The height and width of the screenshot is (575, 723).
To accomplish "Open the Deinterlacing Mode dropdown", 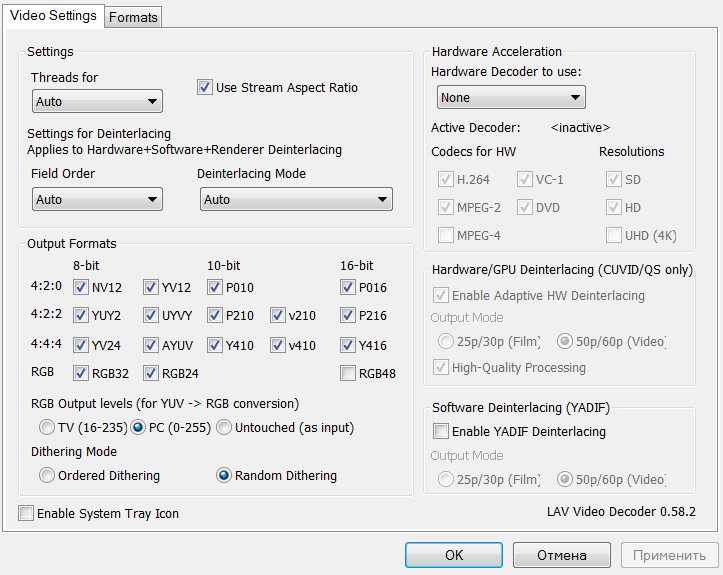I will [x=295, y=199].
